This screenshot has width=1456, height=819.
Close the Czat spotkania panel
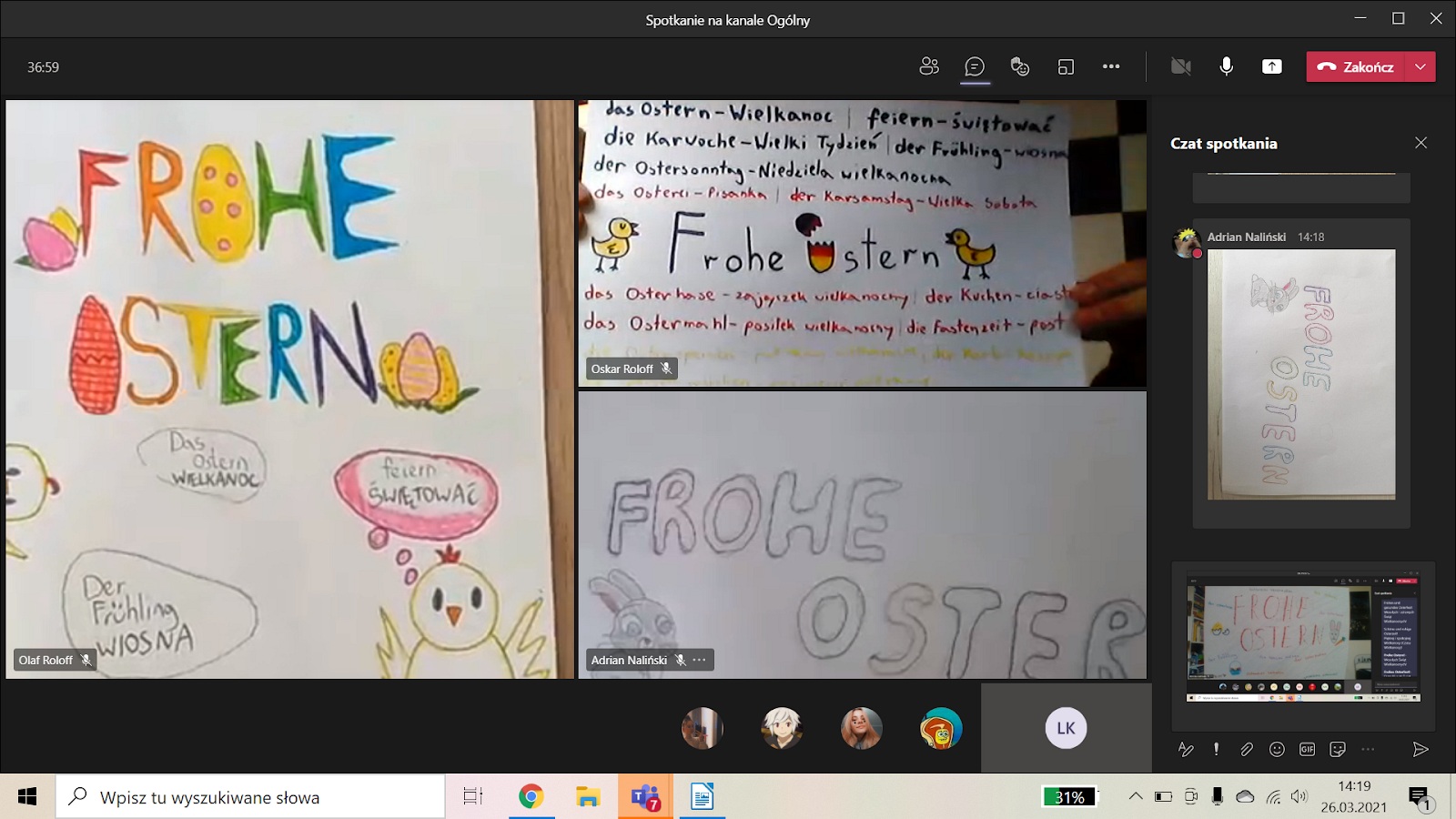pyautogui.click(x=1421, y=143)
